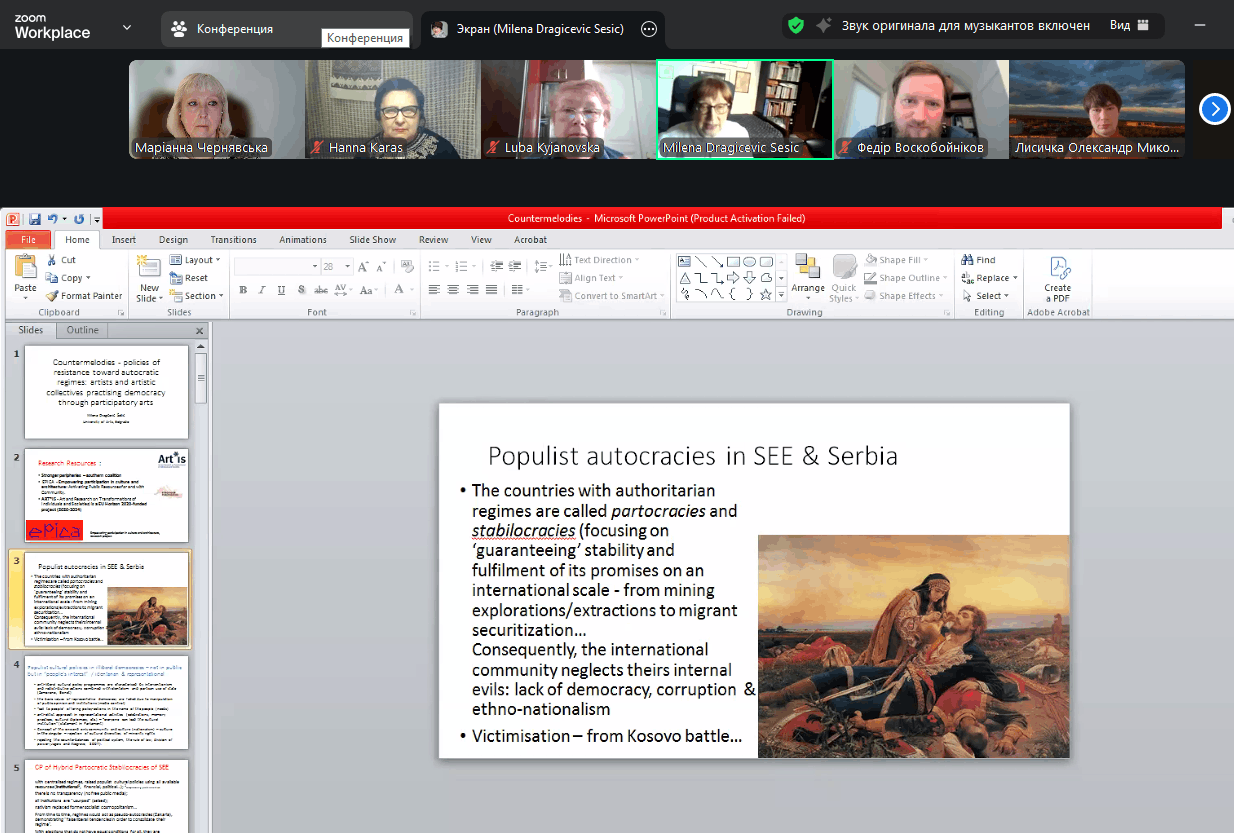Screen dimensions: 1234x833
Task: Click Create a PDF Acrobat icon
Action: (1058, 268)
